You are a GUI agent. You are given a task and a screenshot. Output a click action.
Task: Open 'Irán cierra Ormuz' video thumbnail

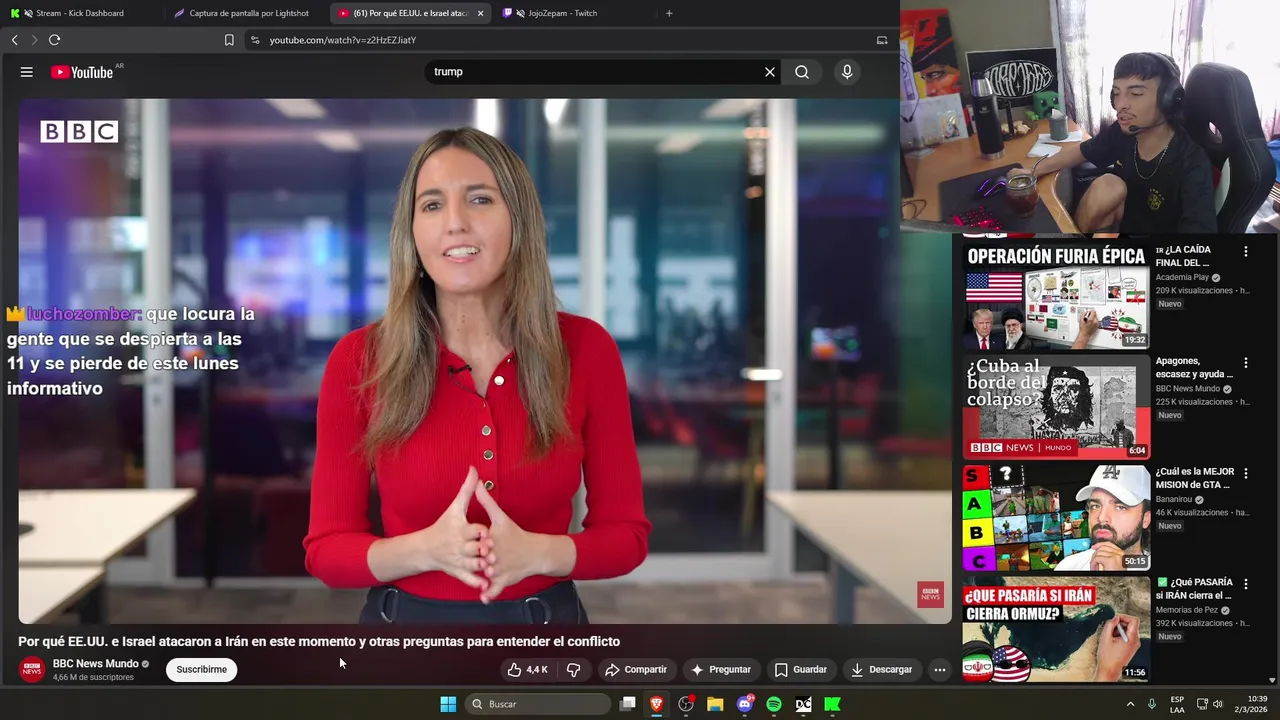pyautogui.click(x=1056, y=628)
